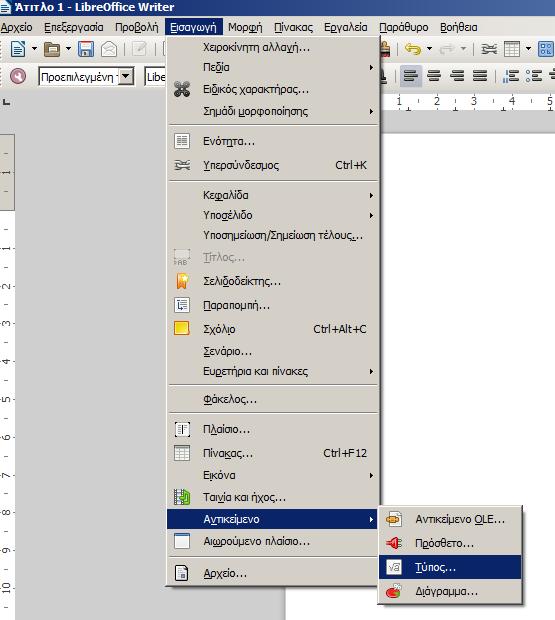
Task: Toggle Justified alignment
Action: (x=480, y=76)
